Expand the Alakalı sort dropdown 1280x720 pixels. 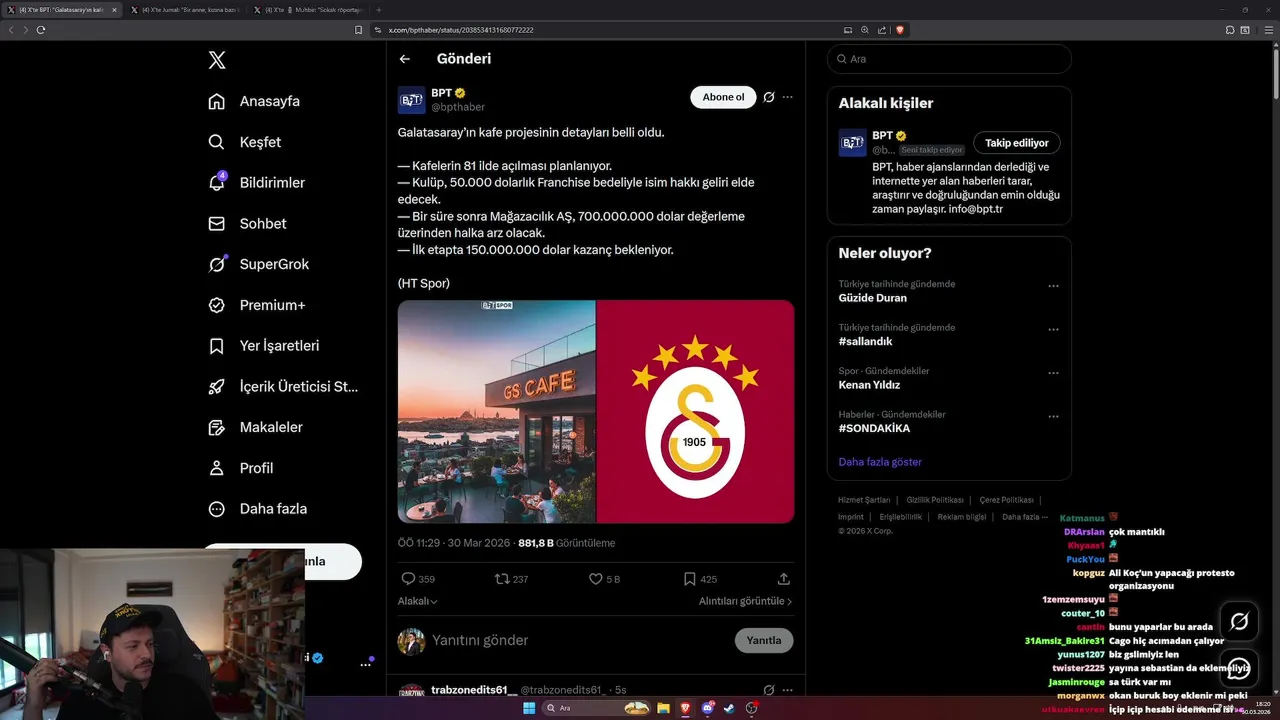(x=418, y=601)
